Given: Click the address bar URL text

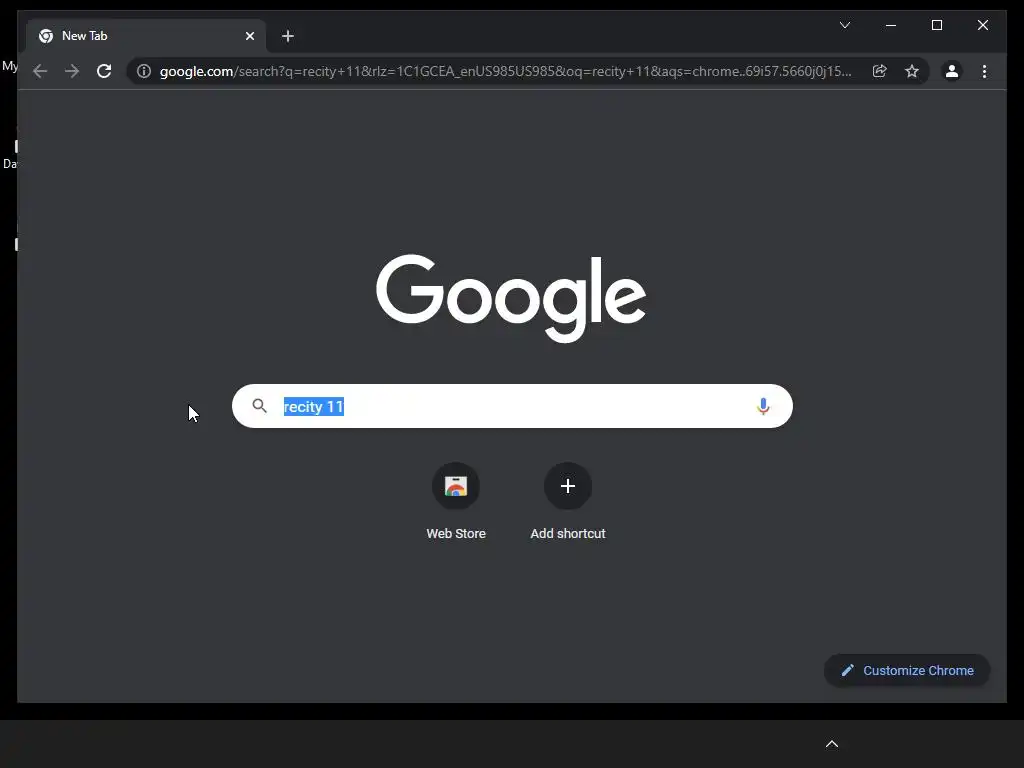Looking at the screenshot, I should pos(505,71).
